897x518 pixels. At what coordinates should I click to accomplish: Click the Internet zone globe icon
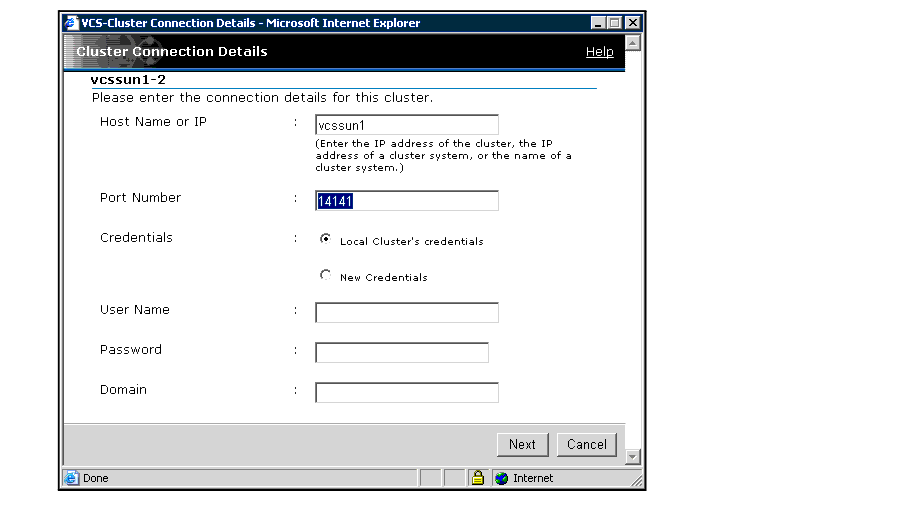(x=502, y=478)
